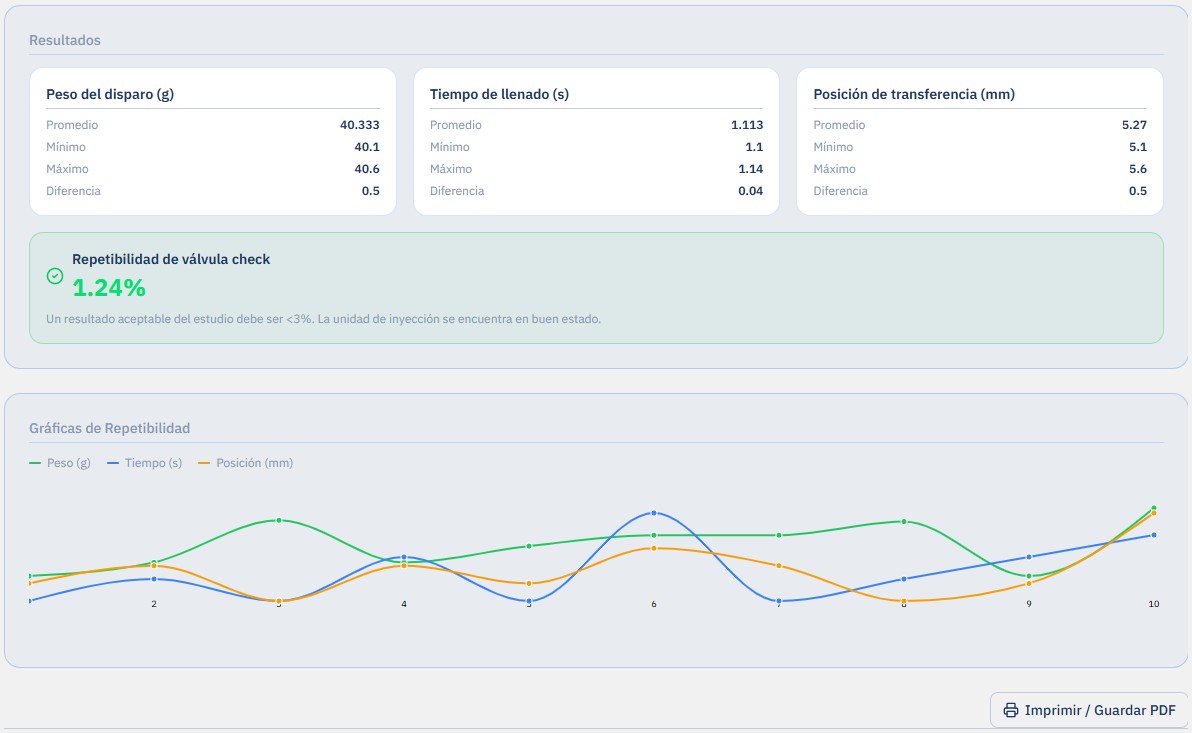Select the green data point at shot 3
This screenshot has height=733, width=1192.
tap(279, 520)
